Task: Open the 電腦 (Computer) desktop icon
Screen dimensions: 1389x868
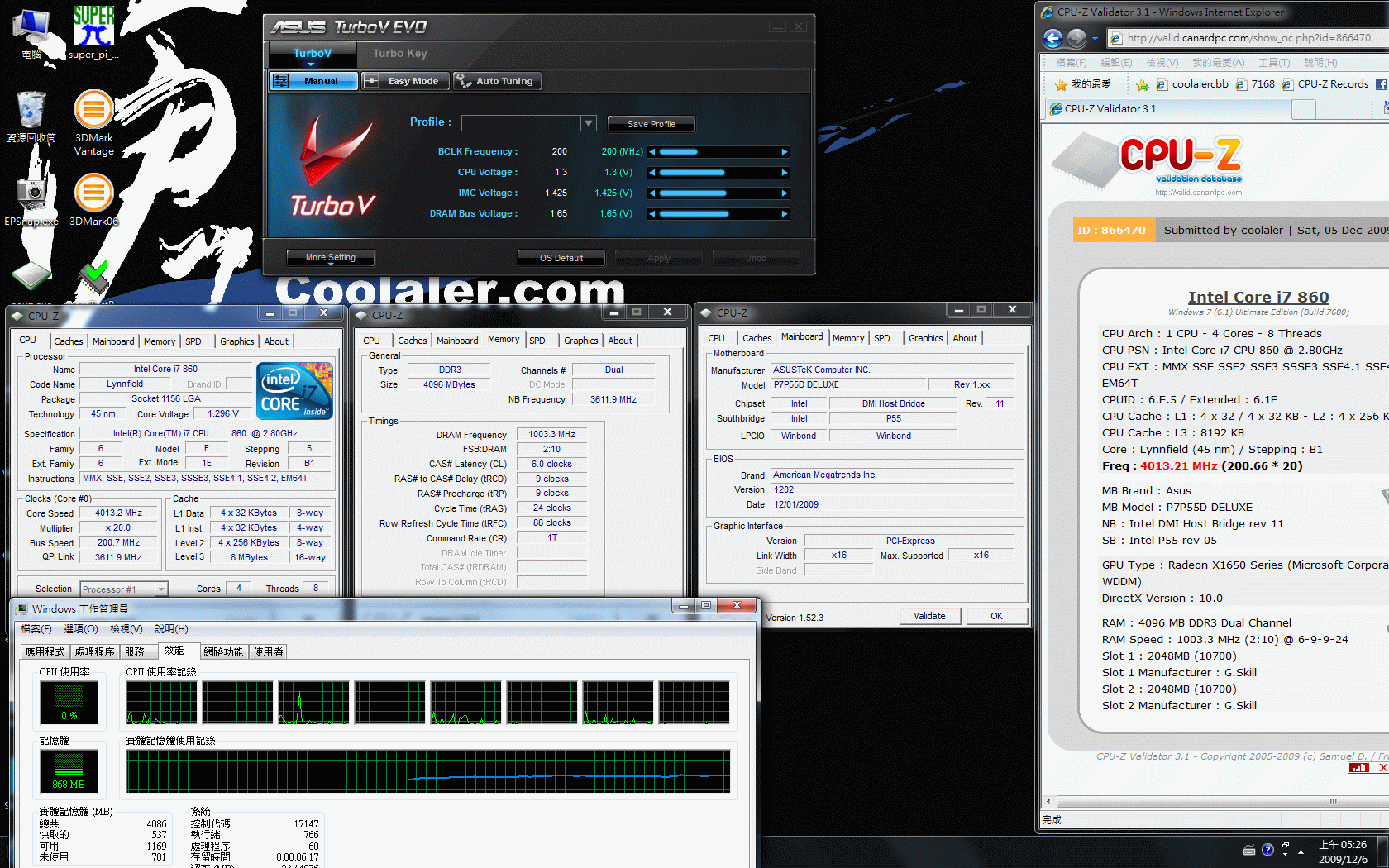Action: click(31, 33)
